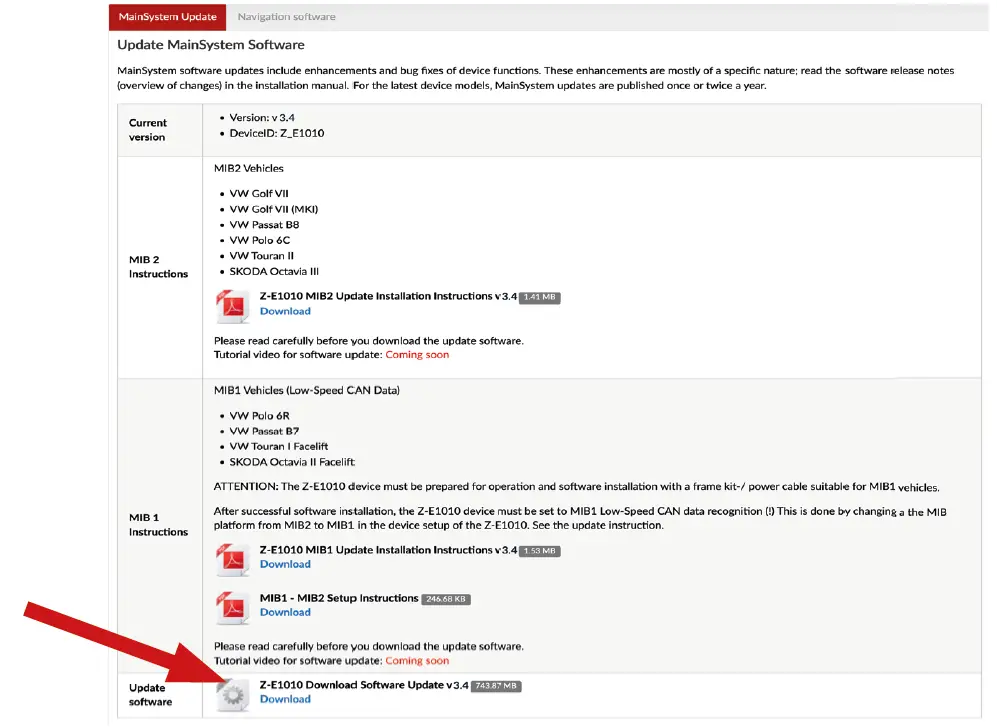The image size is (997, 727).
Task: Click the SKODA Octavia III list item
Action: pos(274,272)
